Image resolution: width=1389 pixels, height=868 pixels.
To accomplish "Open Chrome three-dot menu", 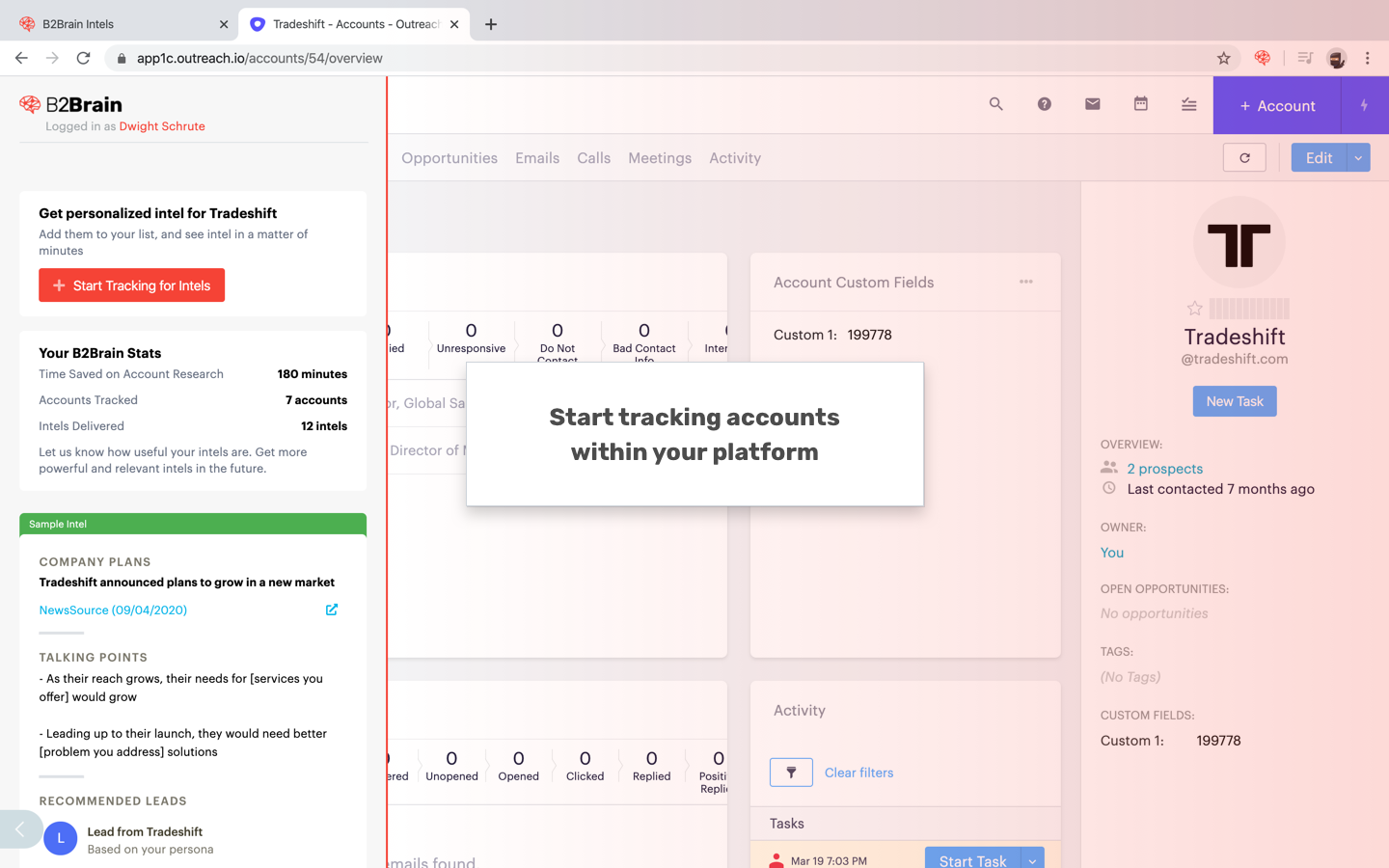I will [1368, 58].
